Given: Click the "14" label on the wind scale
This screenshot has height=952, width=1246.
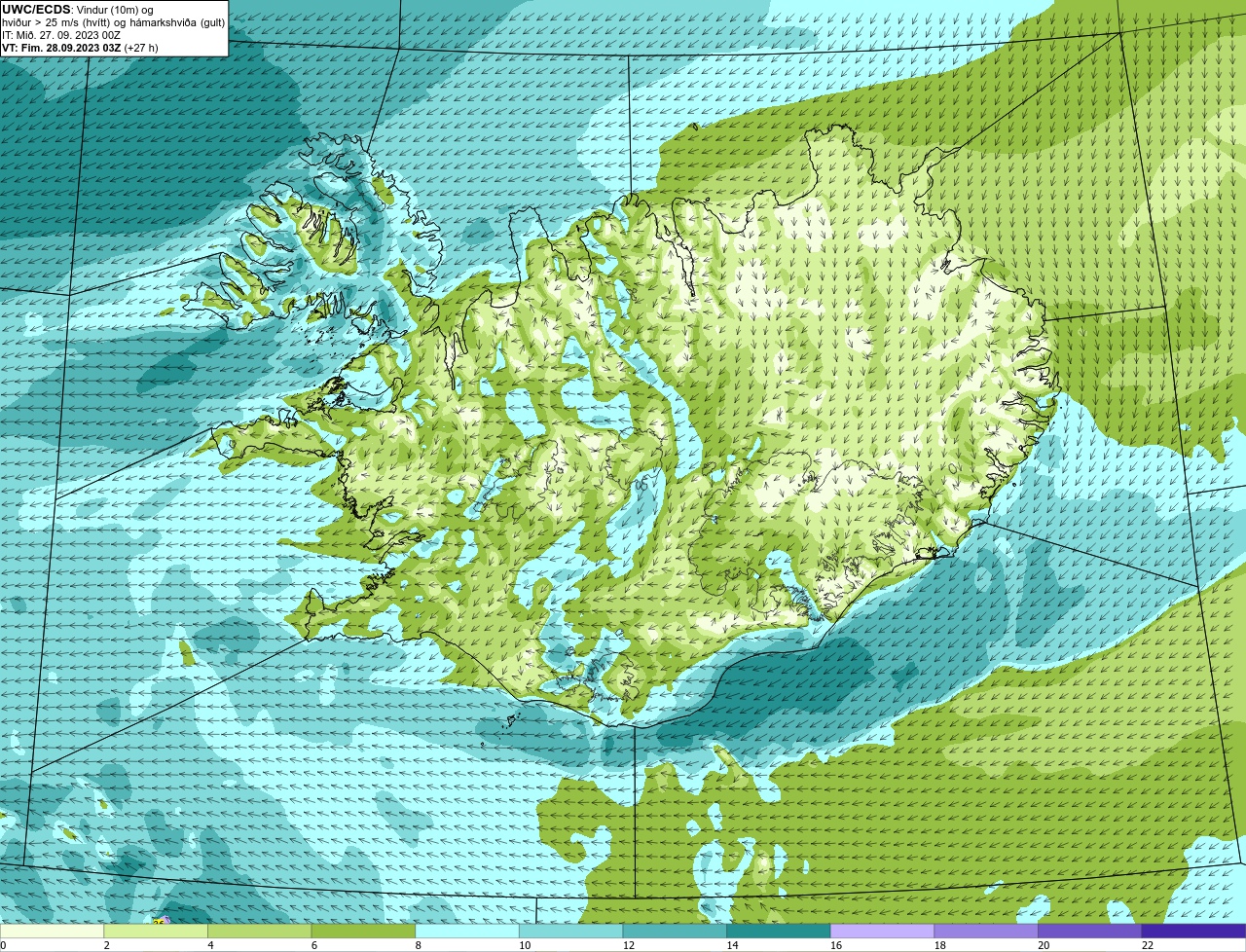Looking at the screenshot, I should [x=732, y=944].
